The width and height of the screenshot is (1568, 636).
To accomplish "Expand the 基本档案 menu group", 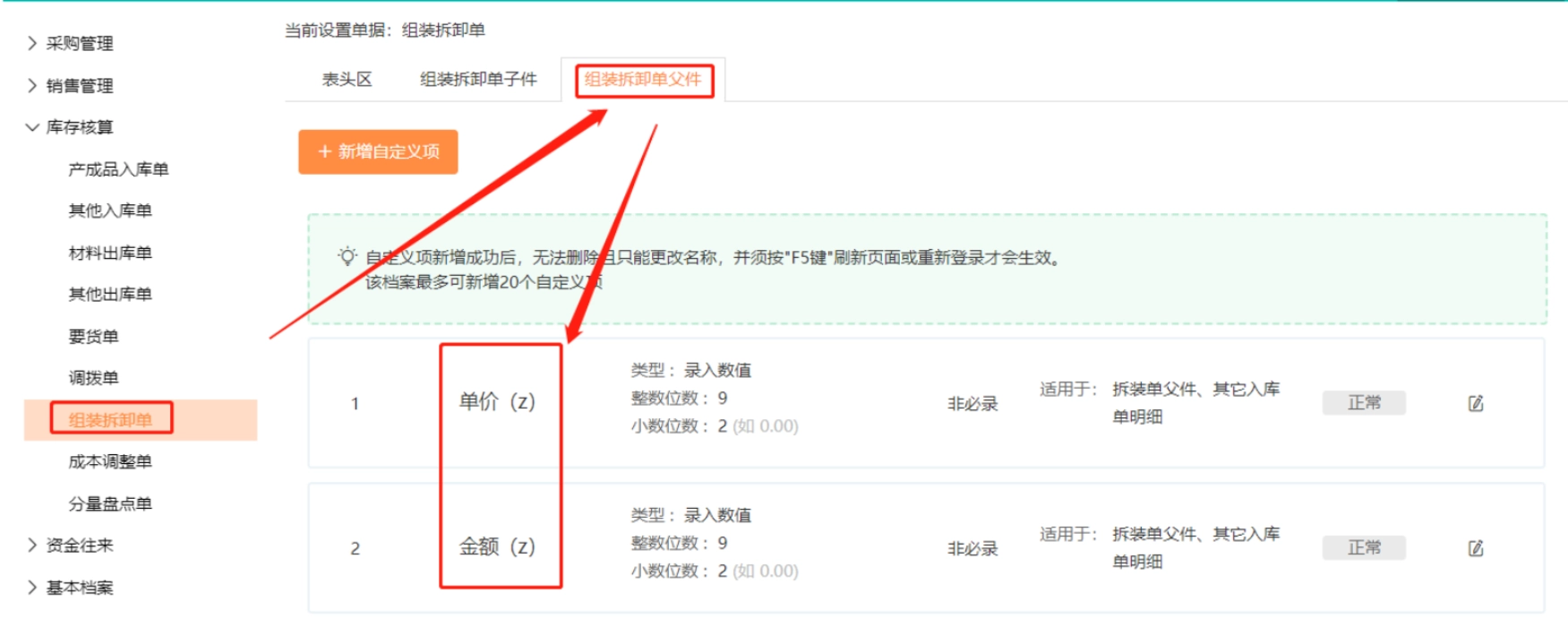I will 79,588.
